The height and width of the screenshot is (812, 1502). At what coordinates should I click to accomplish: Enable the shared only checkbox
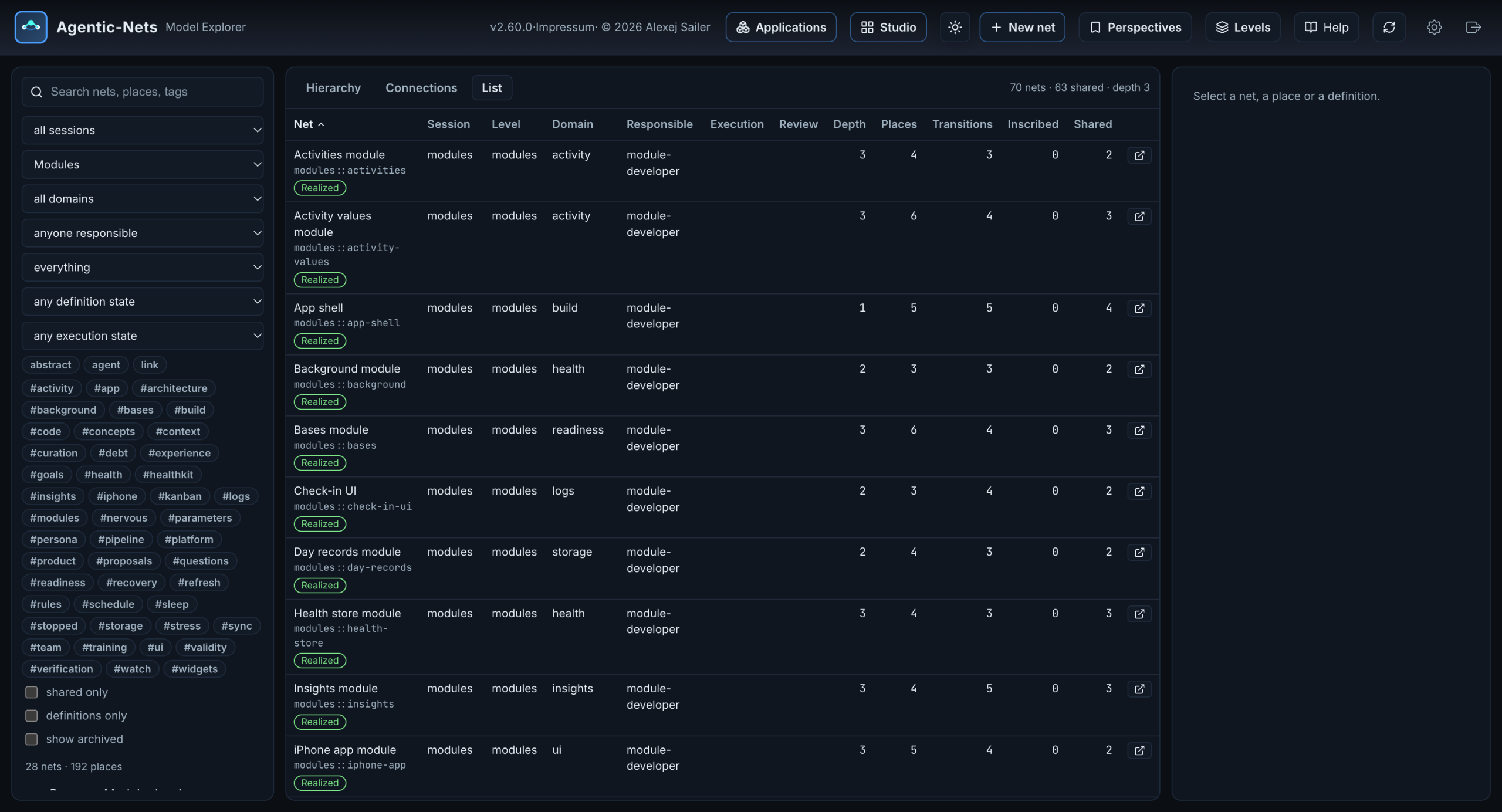[32, 692]
